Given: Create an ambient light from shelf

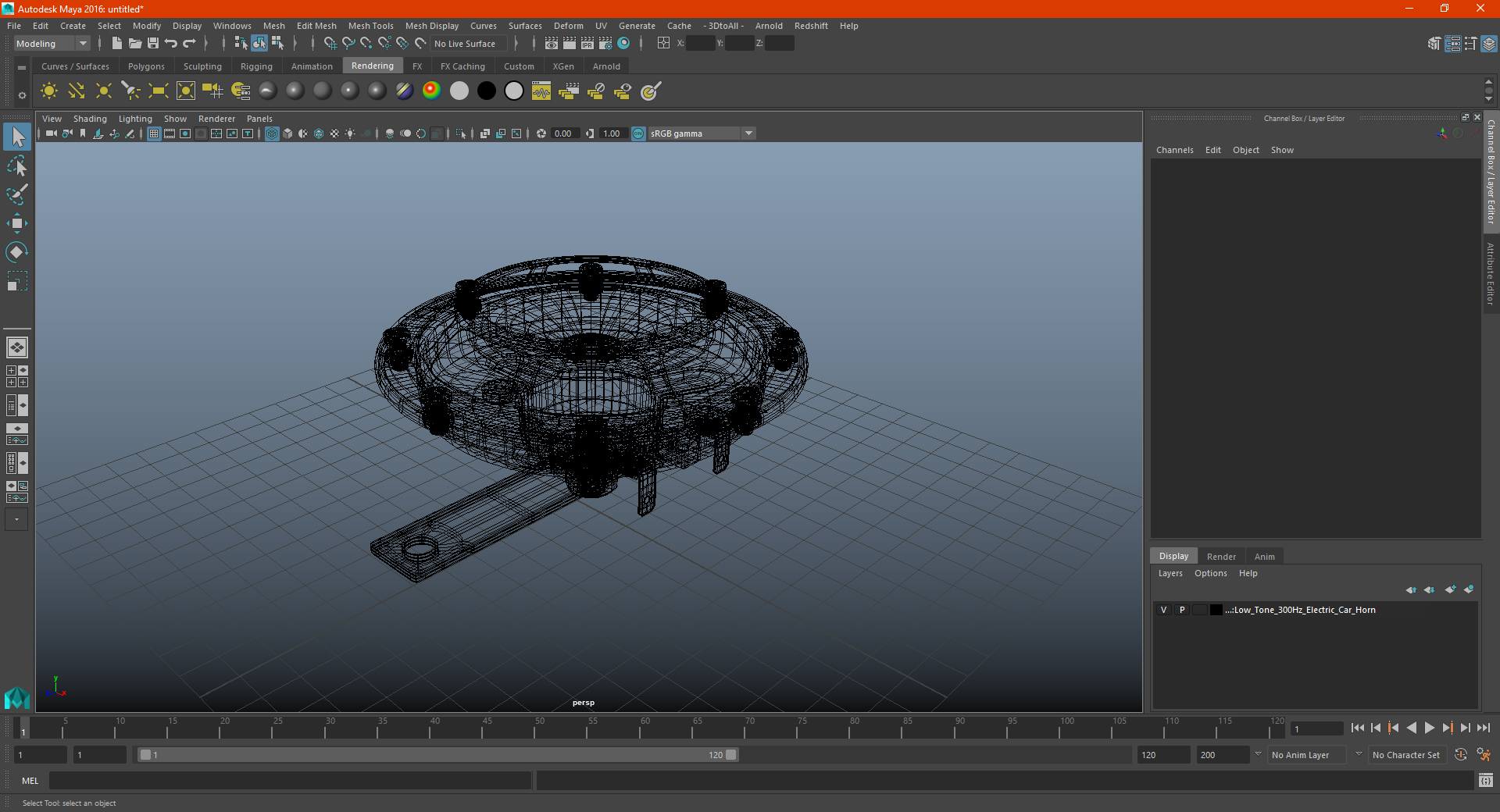Looking at the screenshot, I should click(x=49, y=91).
